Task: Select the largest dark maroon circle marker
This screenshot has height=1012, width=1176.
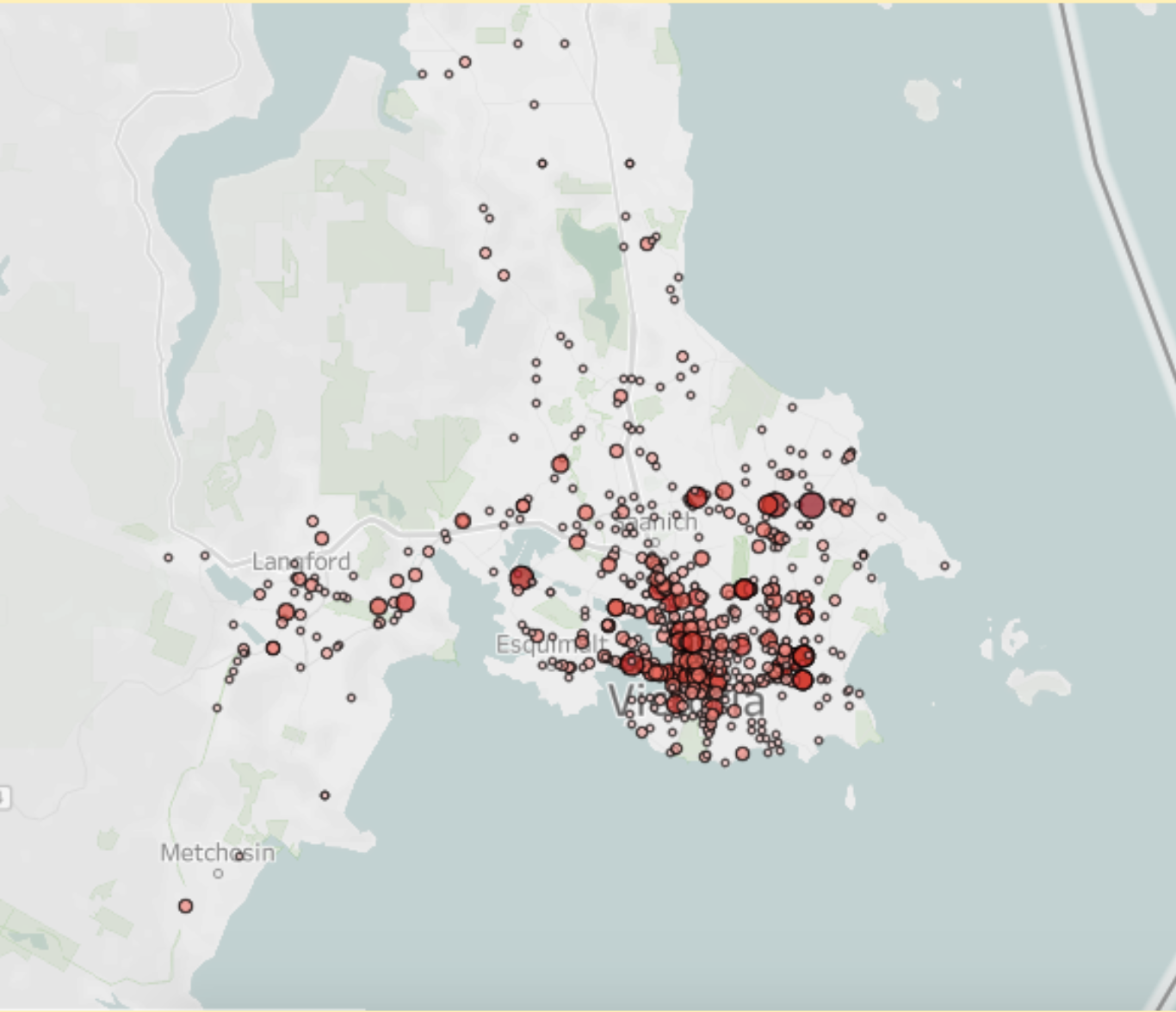Action: pos(811,505)
